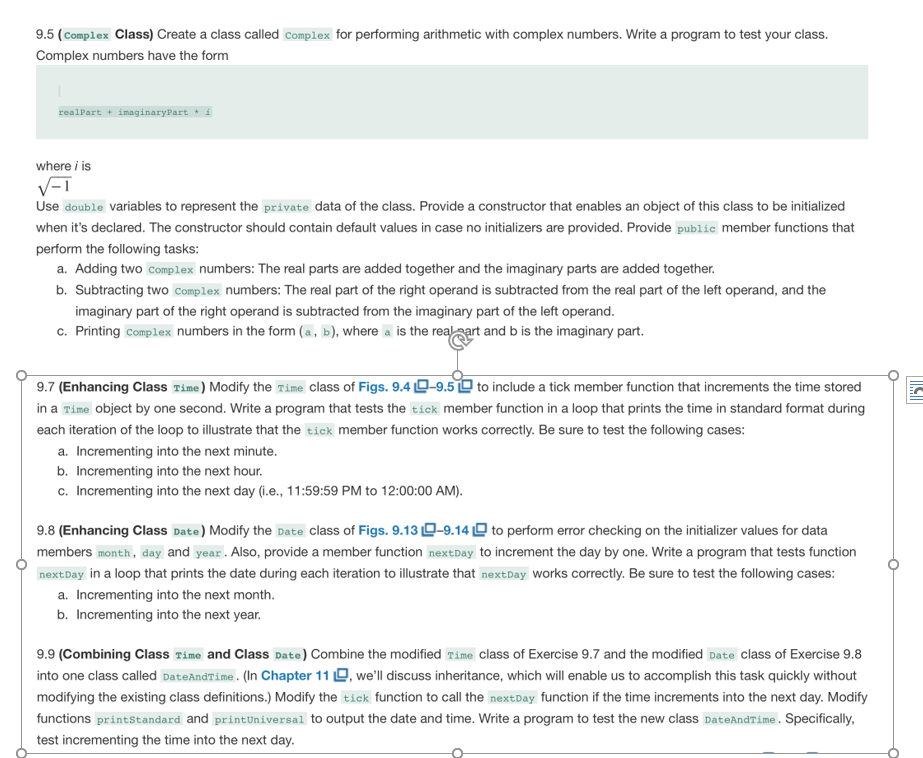Click the 'month' code word
Viewport: 923px width, 758px height.
pos(114,553)
